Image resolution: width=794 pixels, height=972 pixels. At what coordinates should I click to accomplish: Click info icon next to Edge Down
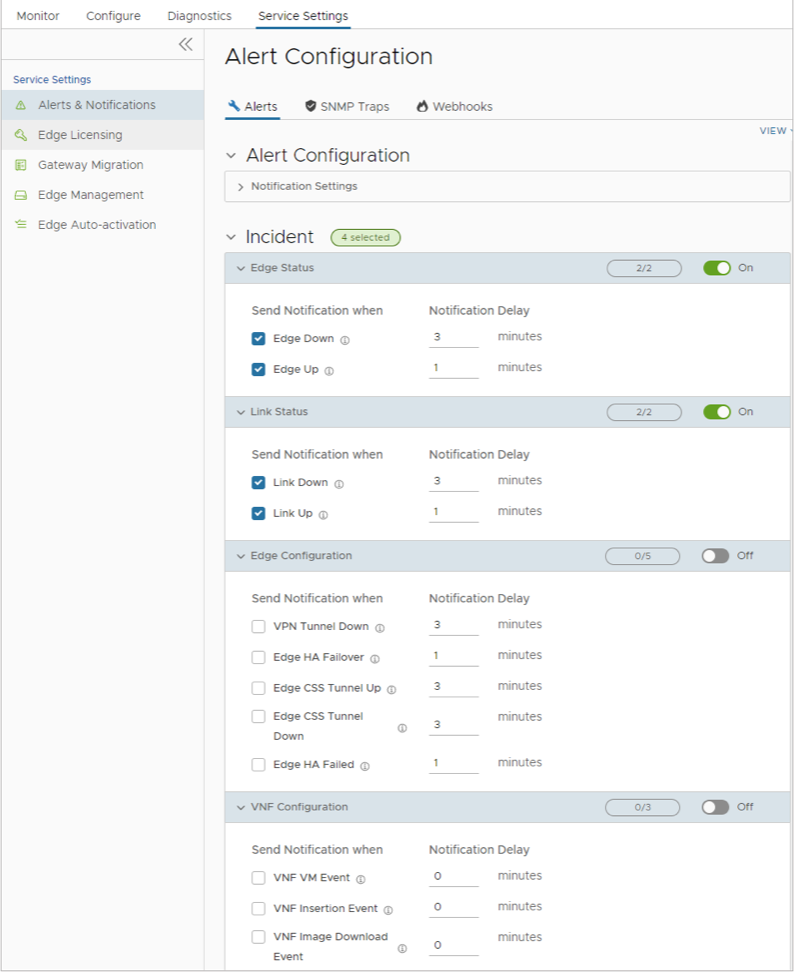(x=345, y=340)
